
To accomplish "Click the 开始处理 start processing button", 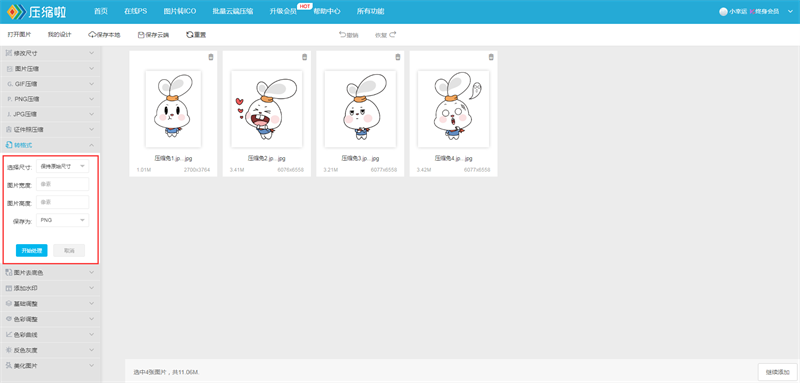I will pos(32,250).
